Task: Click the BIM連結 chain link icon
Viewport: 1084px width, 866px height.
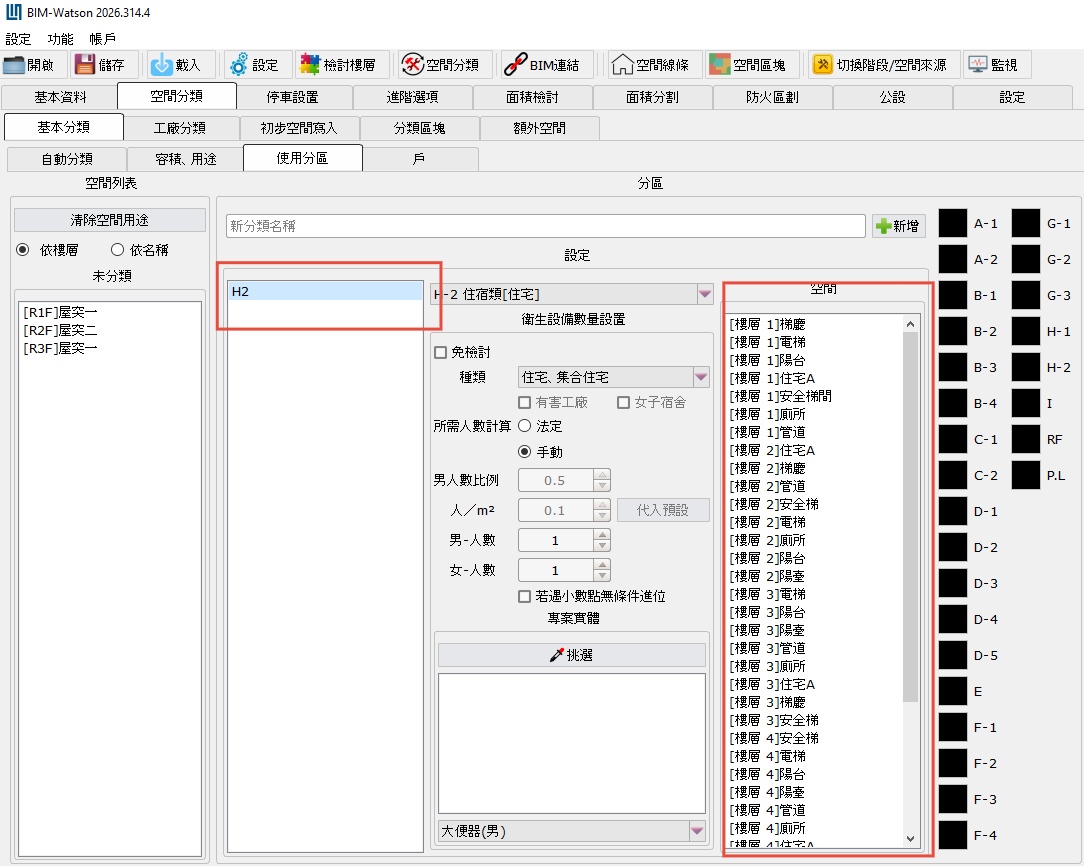Action: (x=514, y=65)
